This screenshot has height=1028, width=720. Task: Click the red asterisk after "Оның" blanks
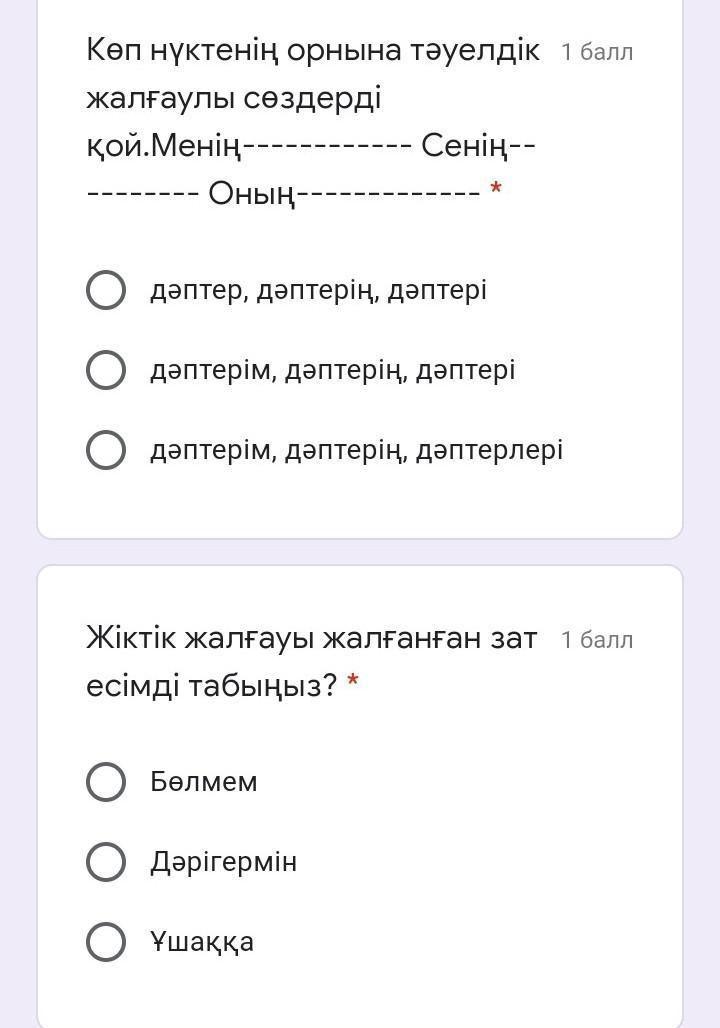pos(495,190)
